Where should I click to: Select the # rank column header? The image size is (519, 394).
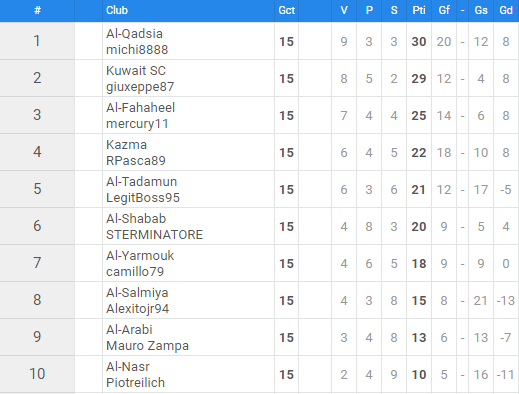[x=37, y=10]
